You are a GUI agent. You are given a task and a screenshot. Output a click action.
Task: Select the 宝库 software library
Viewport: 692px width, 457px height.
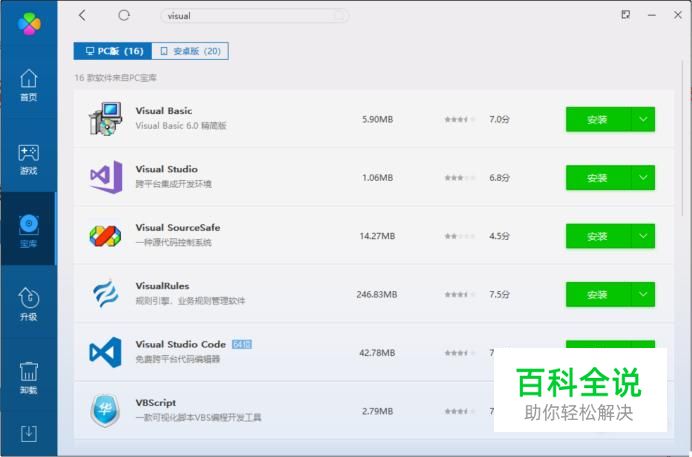click(29, 231)
